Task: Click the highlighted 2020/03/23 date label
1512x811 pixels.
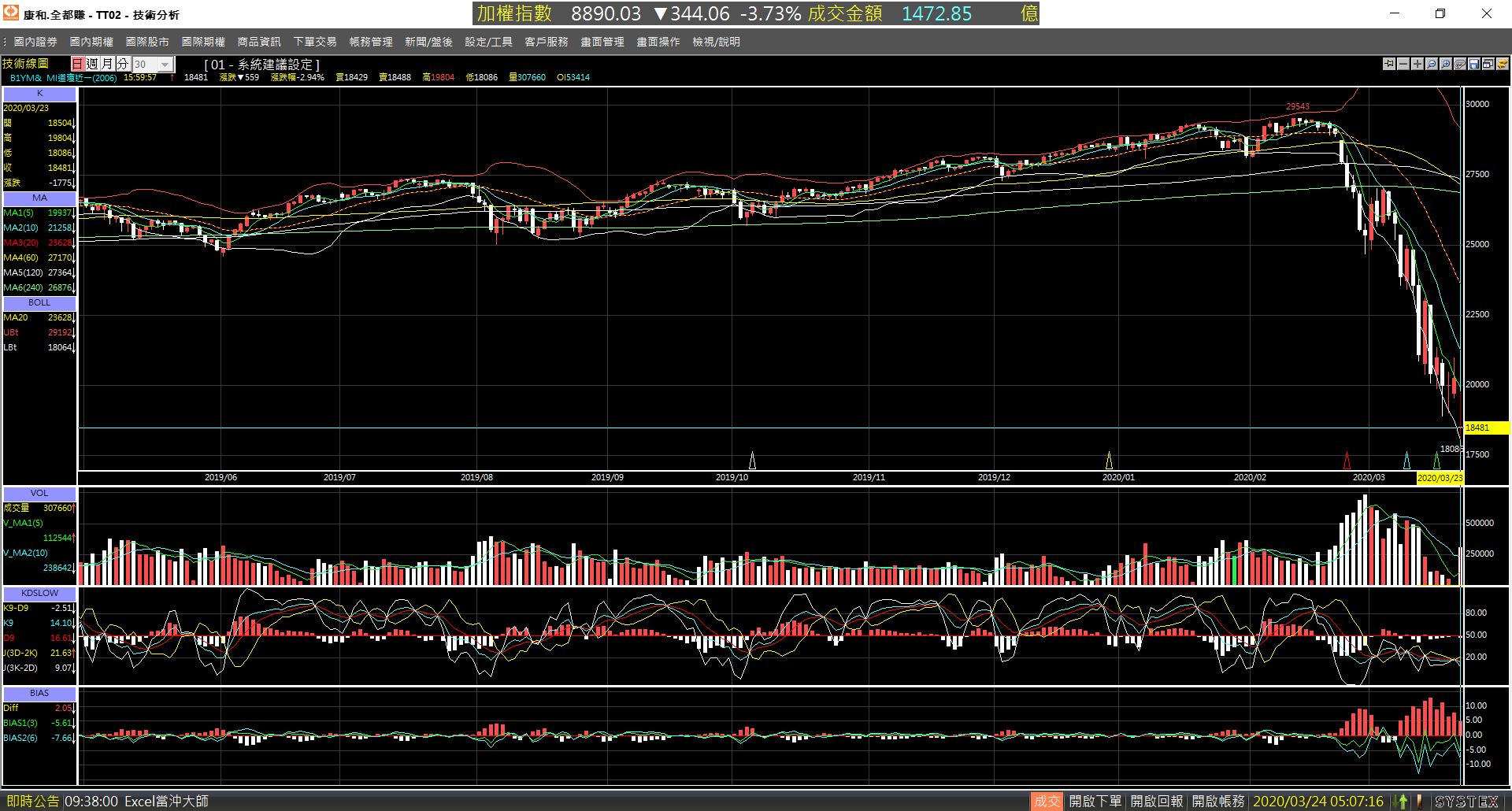Action: pyautogui.click(x=1440, y=478)
